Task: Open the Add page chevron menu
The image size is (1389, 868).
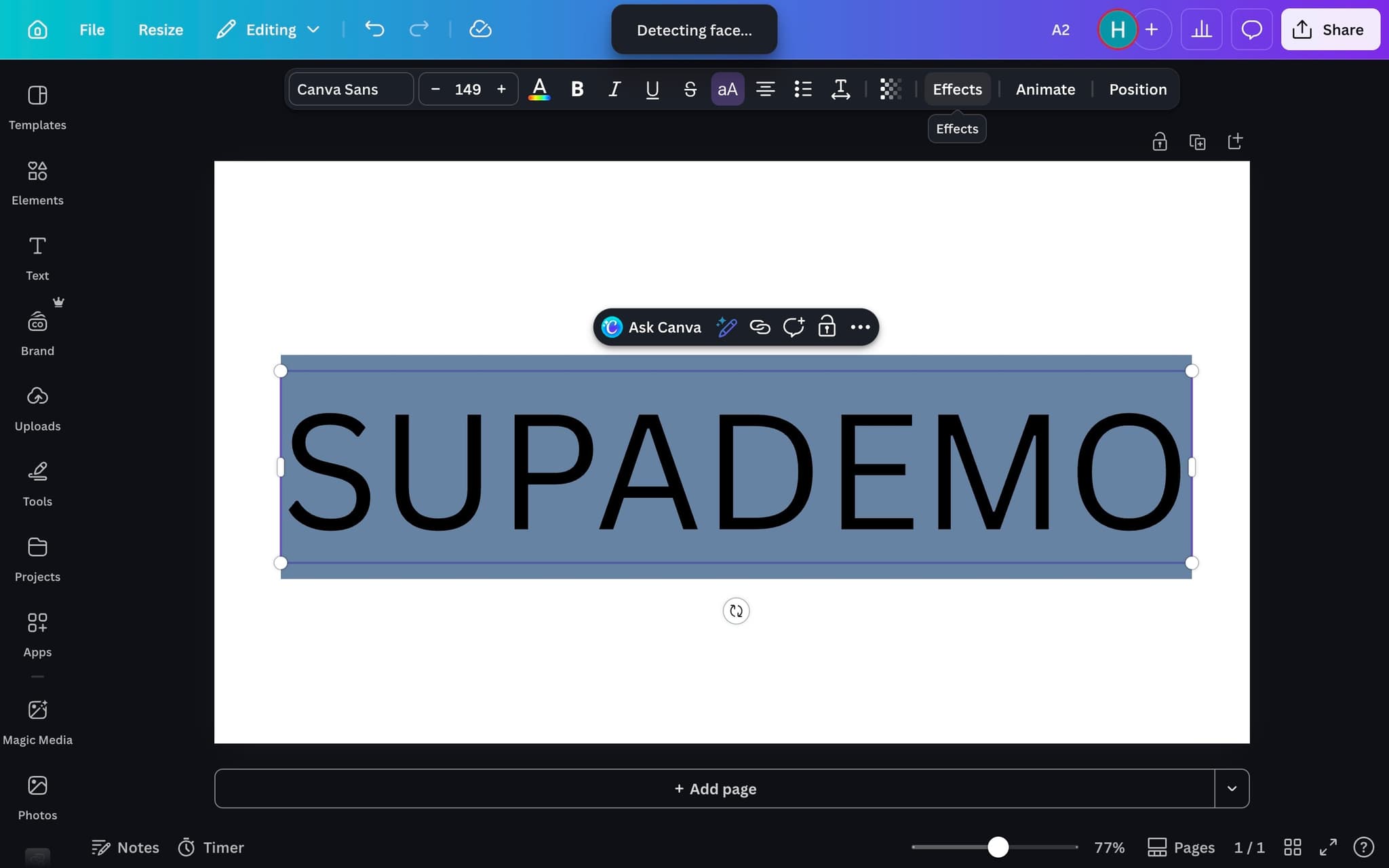Action: [x=1232, y=789]
